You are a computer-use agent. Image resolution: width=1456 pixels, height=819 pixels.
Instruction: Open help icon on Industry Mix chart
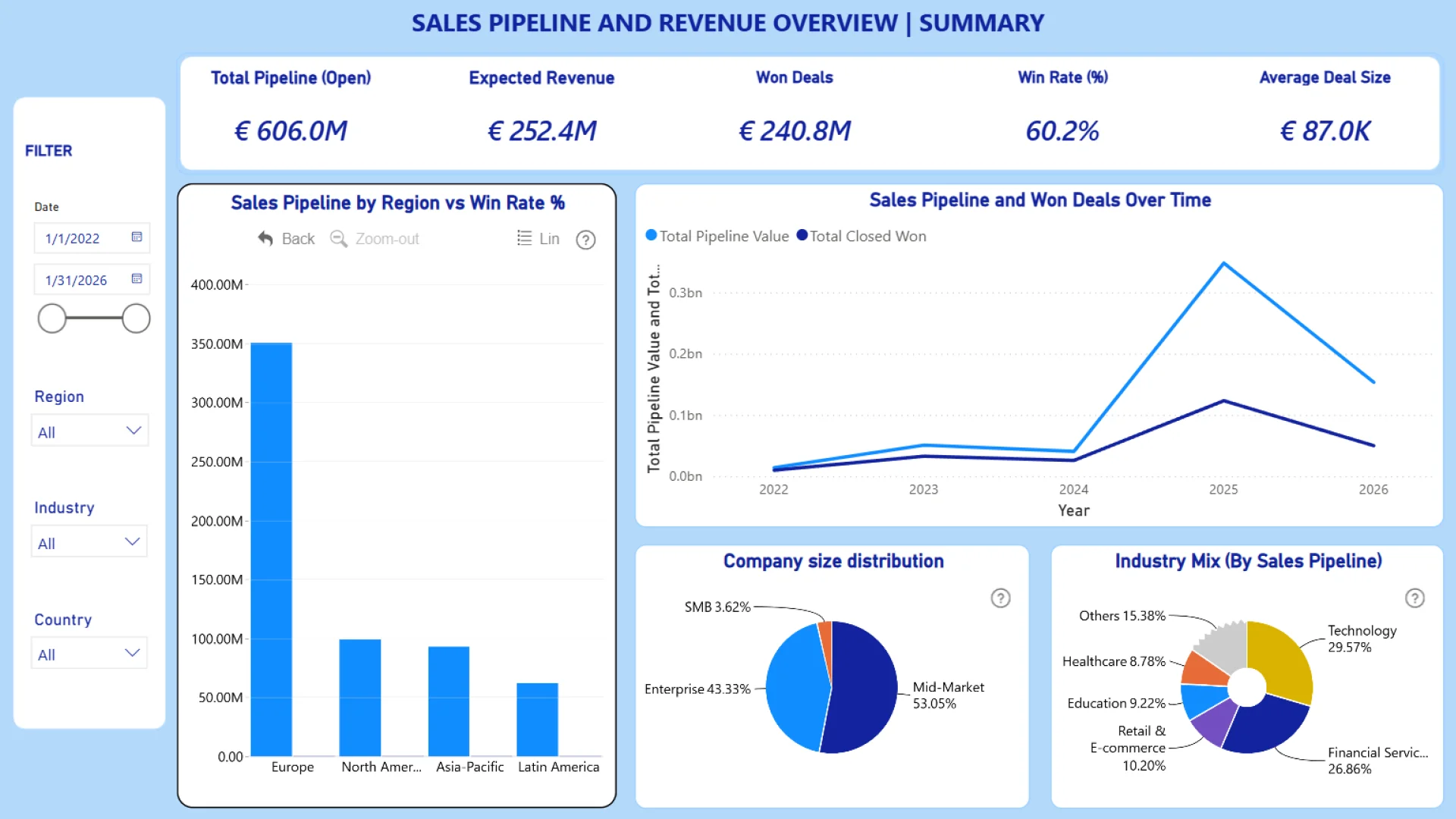1414,598
